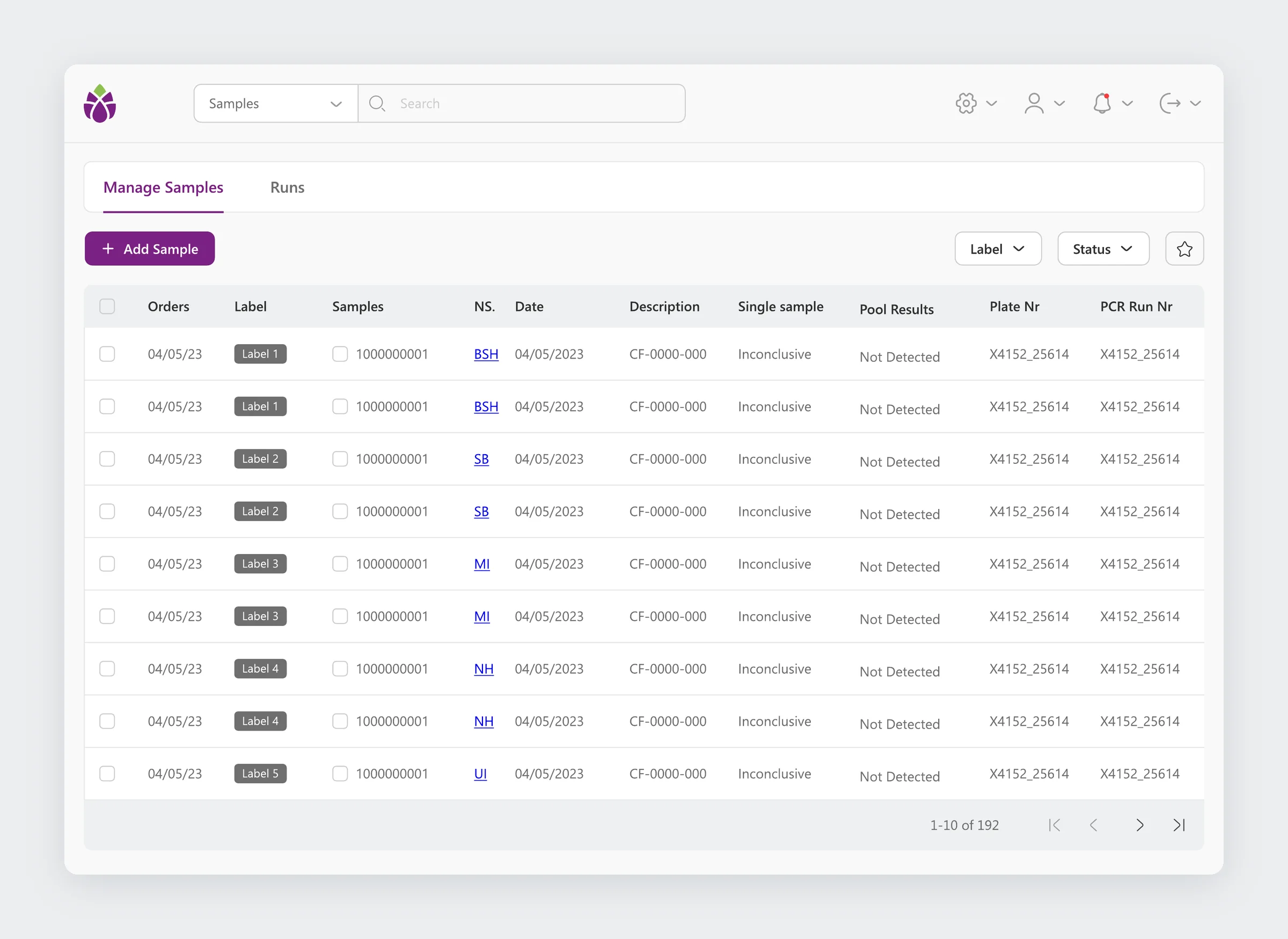Image resolution: width=1288 pixels, height=939 pixels.
Task: Click the Pool Results column header
Action: [897, 309]
